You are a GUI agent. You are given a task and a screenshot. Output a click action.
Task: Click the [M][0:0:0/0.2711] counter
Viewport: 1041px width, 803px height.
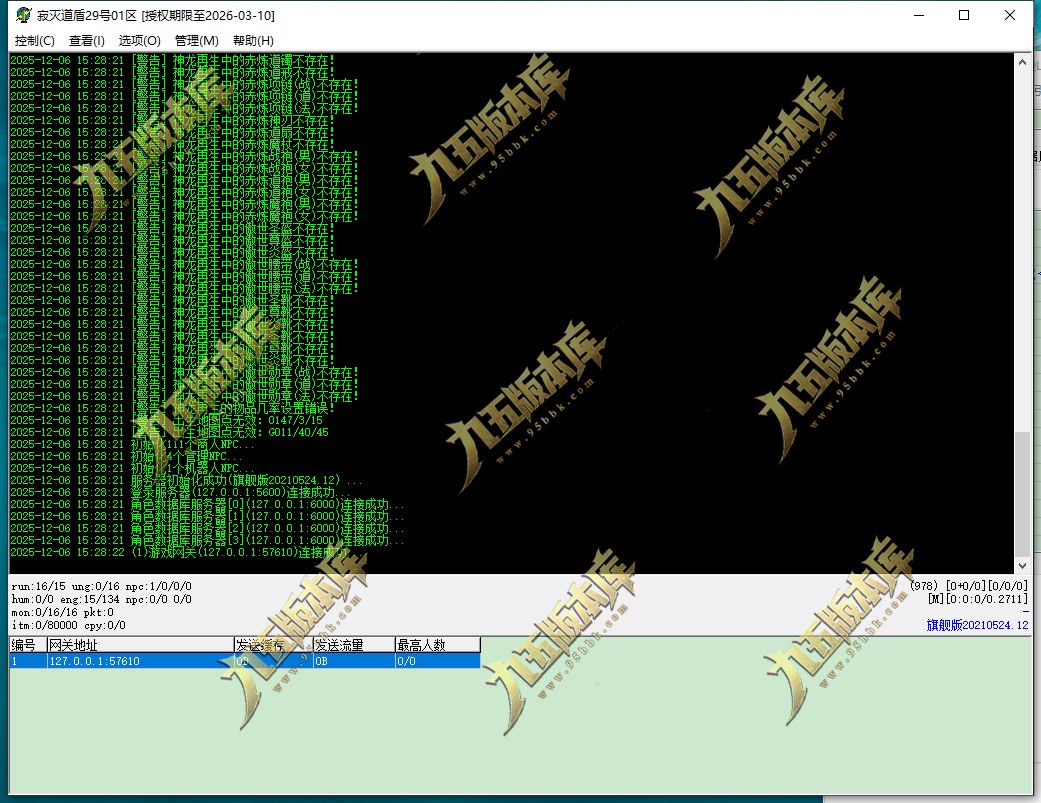pos(978,599)
